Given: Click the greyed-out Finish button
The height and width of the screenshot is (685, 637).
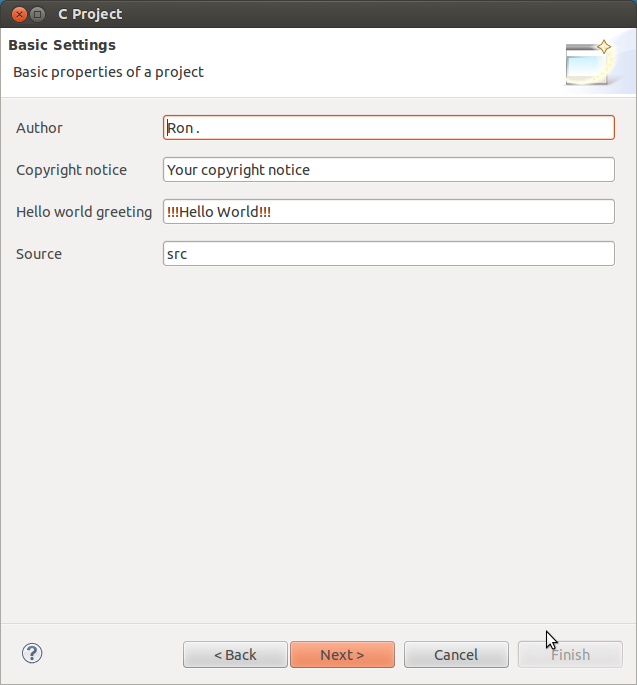Looking at the screenshot, I should click(x=570, y=655).
